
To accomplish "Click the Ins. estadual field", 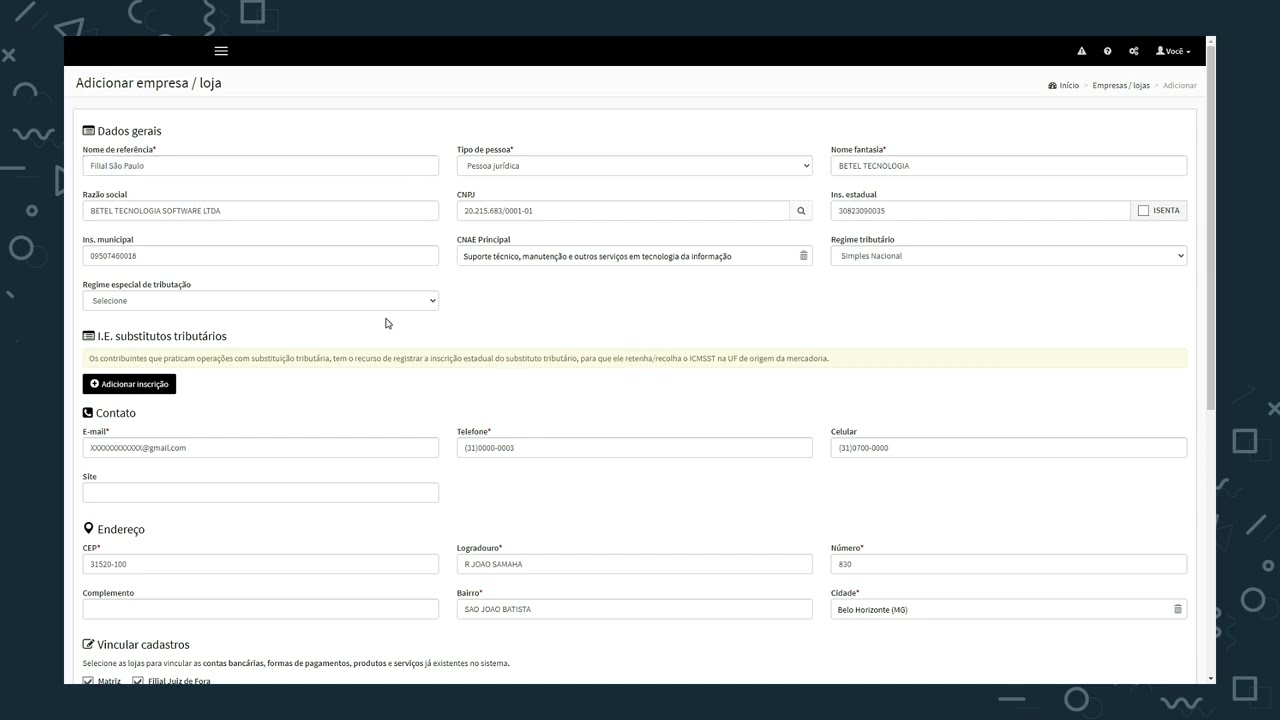I will [x=981, y=211].
